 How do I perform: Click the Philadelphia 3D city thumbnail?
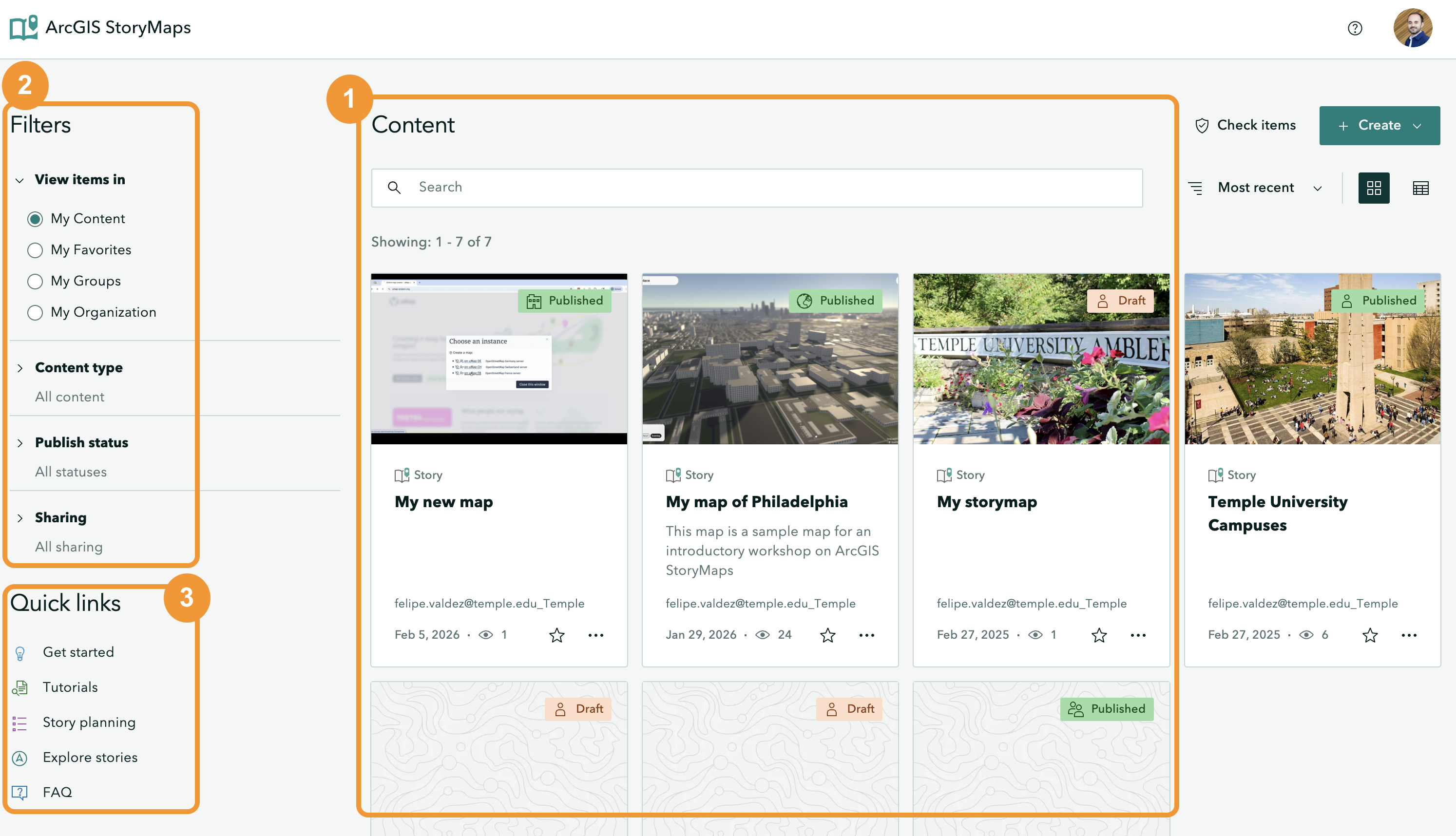[770, 359]
